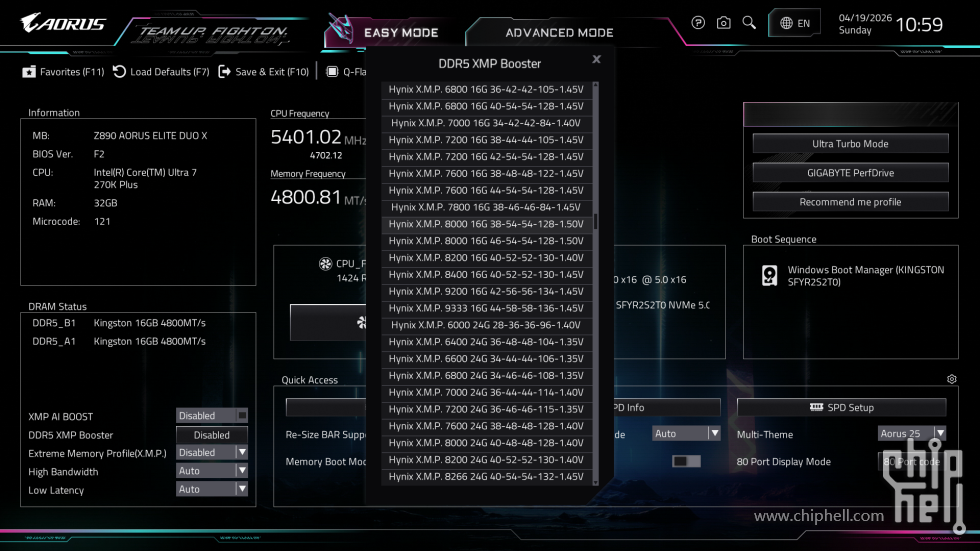Select Hynix X.M.P. 6000 24G 28-36-36-96-1.40V
Viewport: 980px width, 551px height.
point(486,325)
